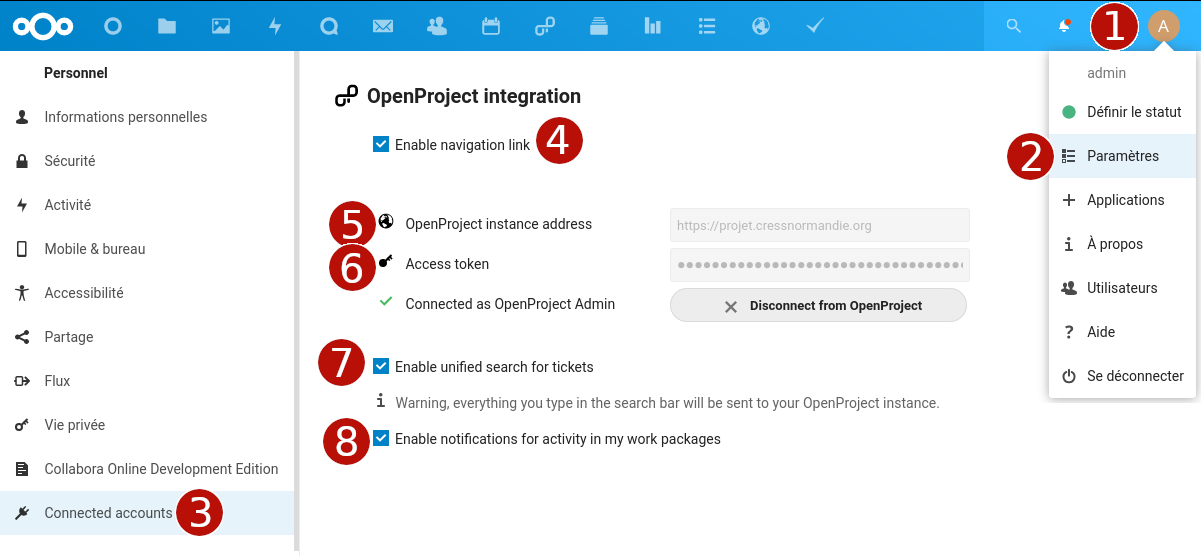Click the Access token field
This screenshot has height=556, width=1204.
pos(820,265)
